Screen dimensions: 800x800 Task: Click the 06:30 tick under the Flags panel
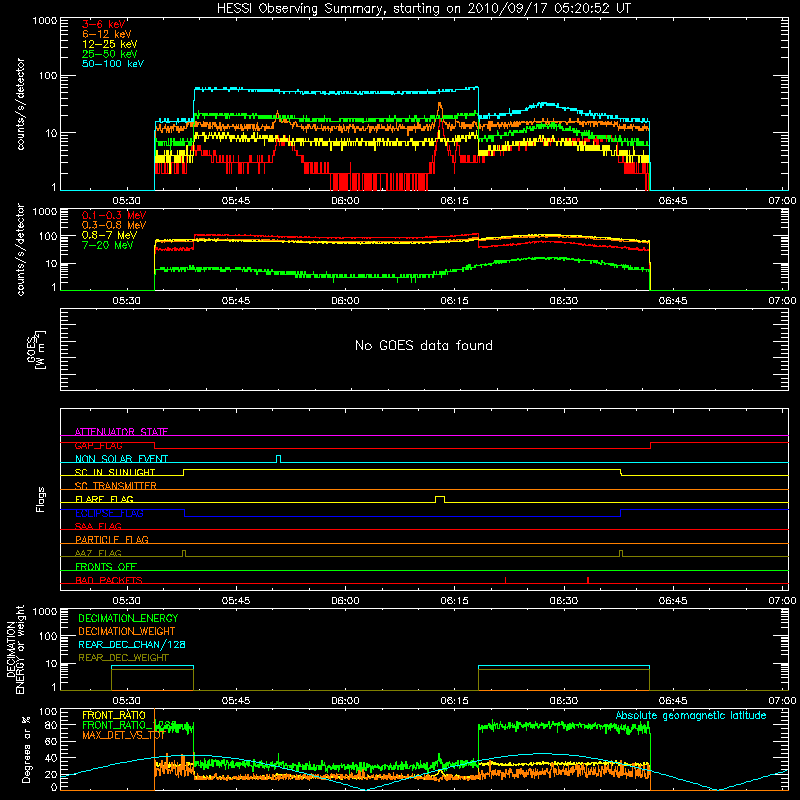tap(564, 601)
